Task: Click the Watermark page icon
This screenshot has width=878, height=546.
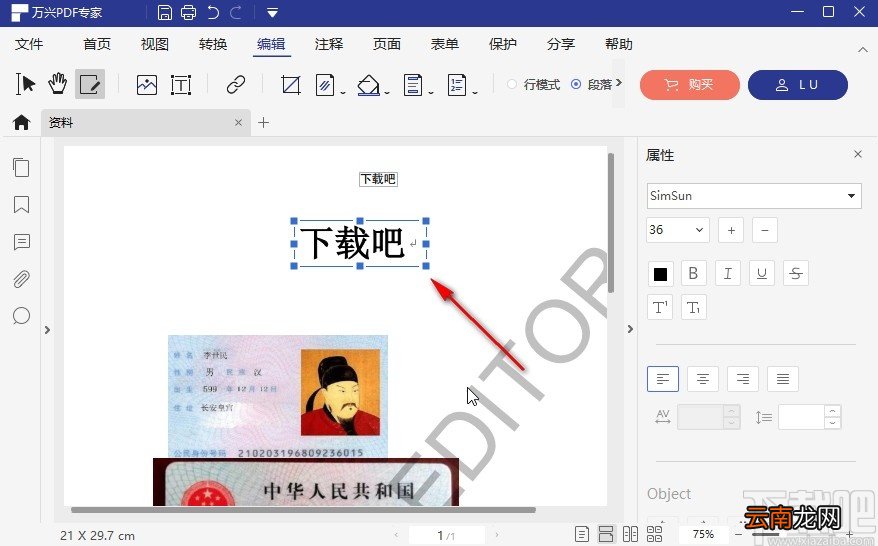Action: point(325,85)
